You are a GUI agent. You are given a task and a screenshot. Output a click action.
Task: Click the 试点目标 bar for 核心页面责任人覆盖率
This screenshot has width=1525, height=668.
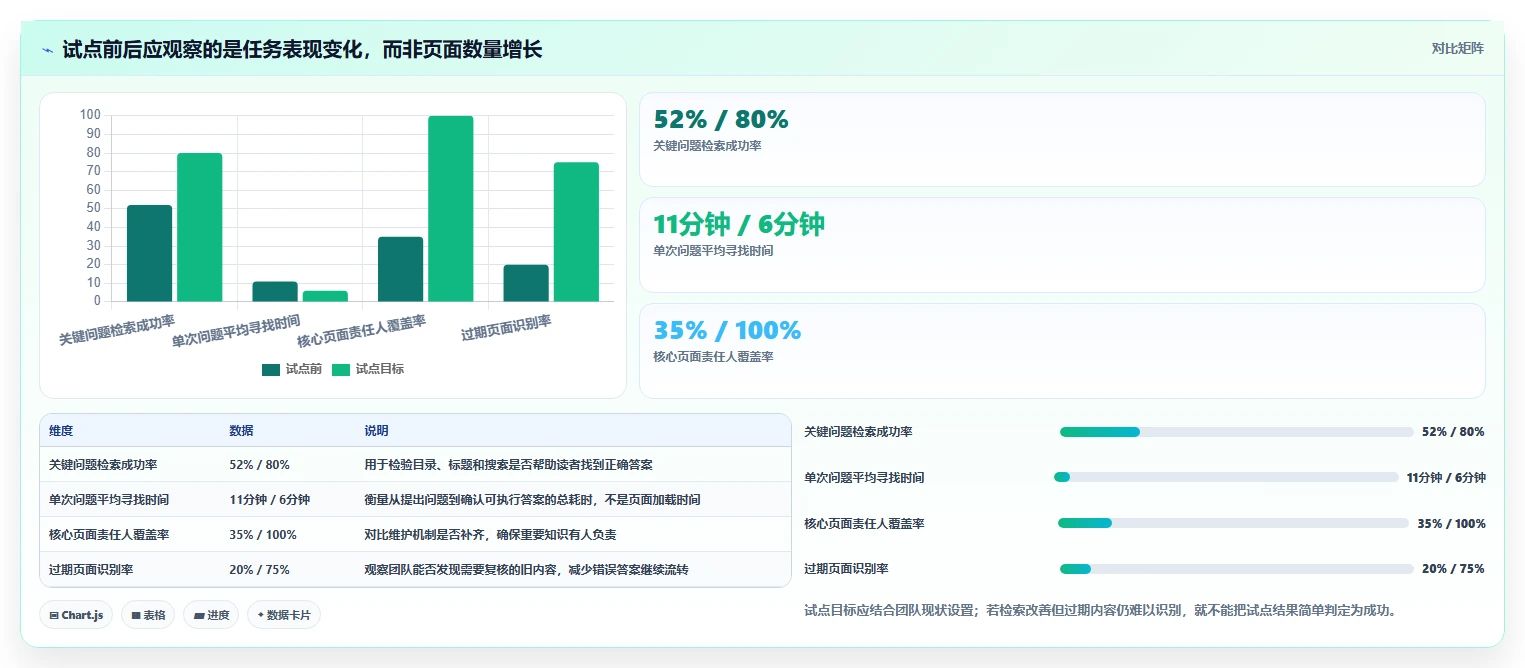[450, 208]
